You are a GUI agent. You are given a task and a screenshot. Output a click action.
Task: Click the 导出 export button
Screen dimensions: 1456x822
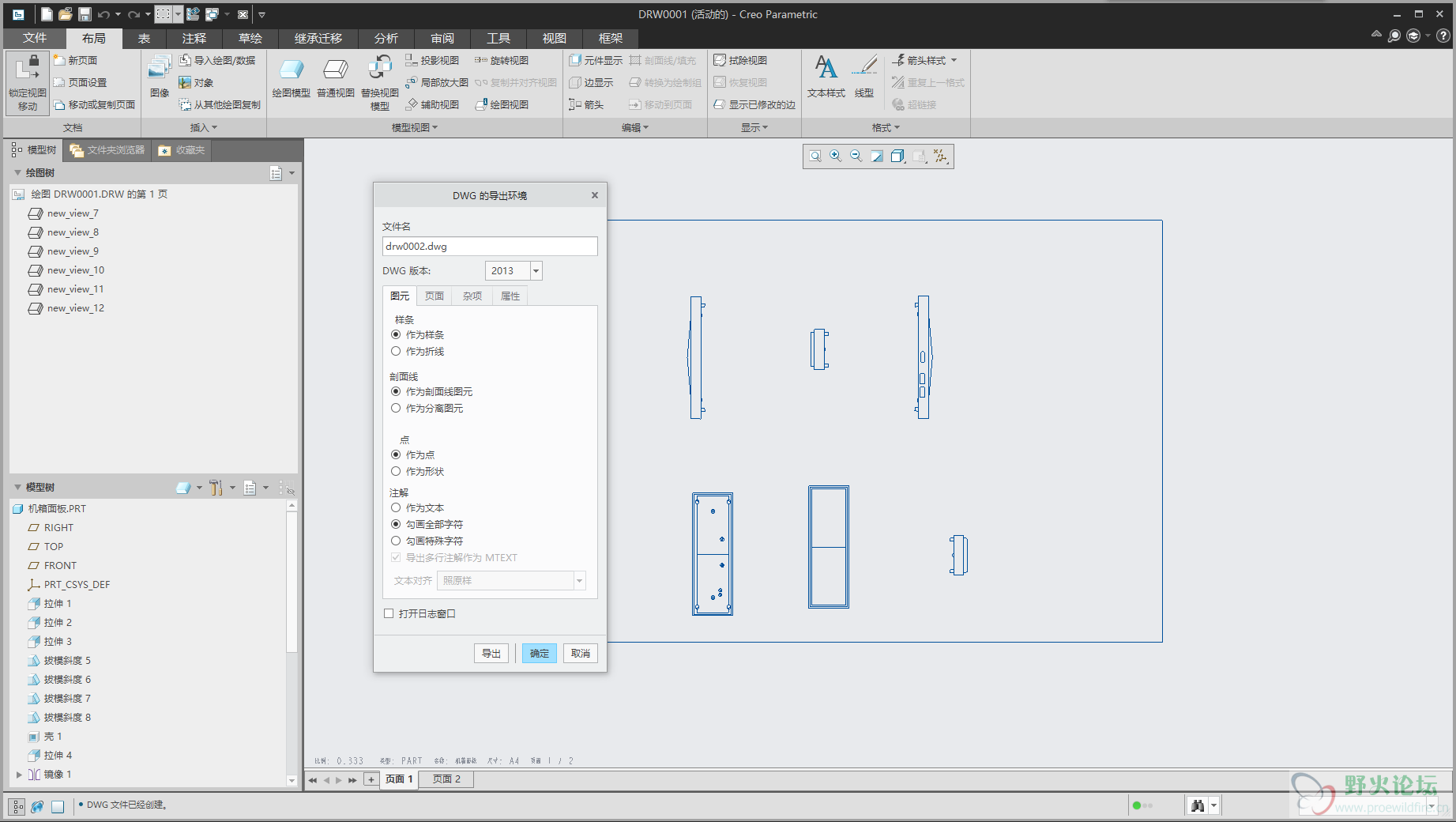pyautogui.click(x=491, y=653)
